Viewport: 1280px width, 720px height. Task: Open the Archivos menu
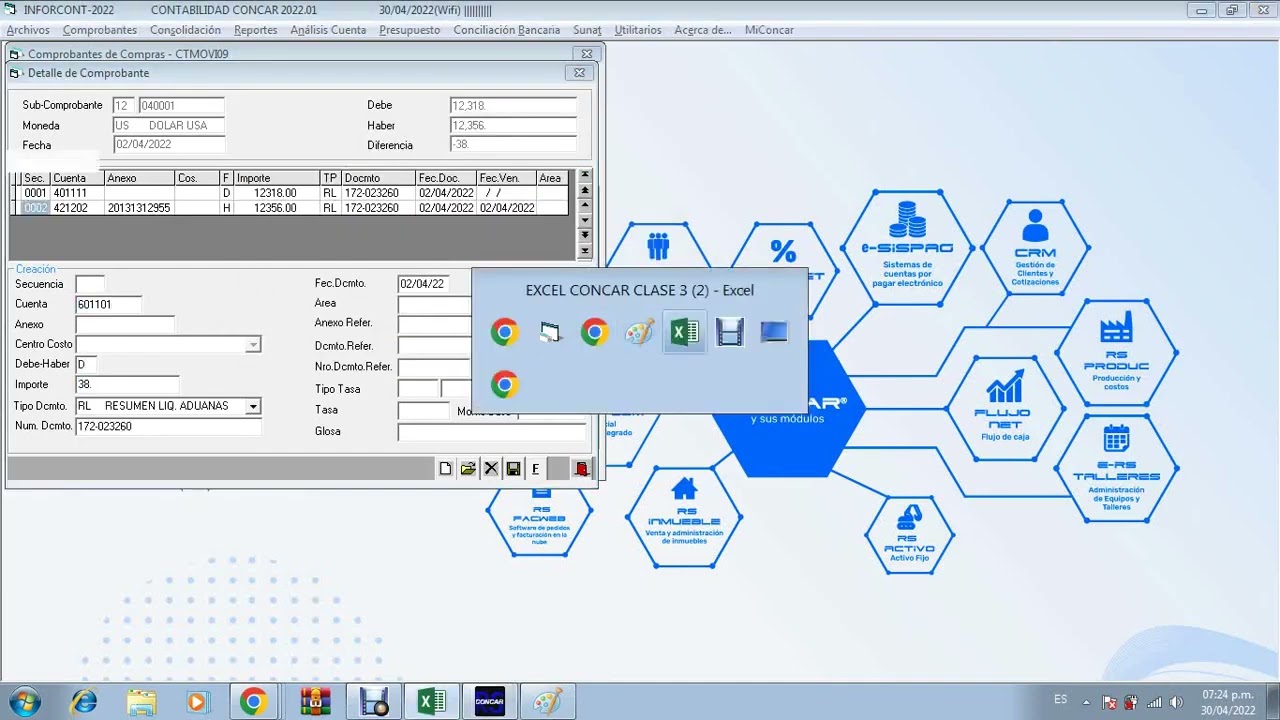coord(28,30)
